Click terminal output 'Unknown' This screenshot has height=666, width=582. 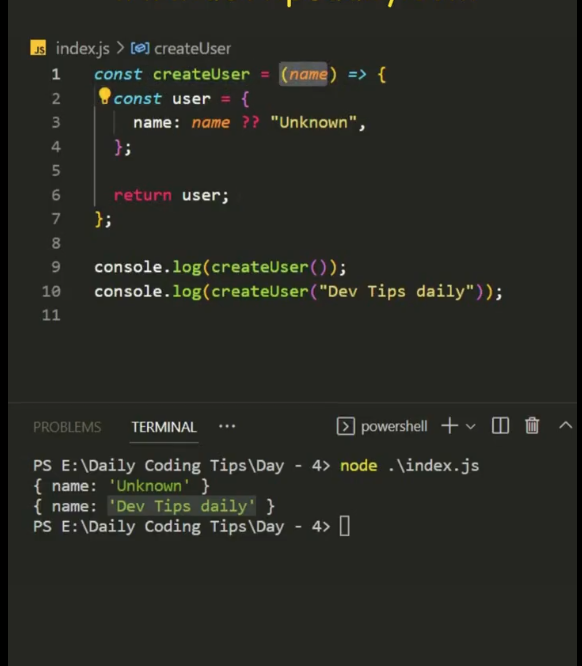pos(149,486)
